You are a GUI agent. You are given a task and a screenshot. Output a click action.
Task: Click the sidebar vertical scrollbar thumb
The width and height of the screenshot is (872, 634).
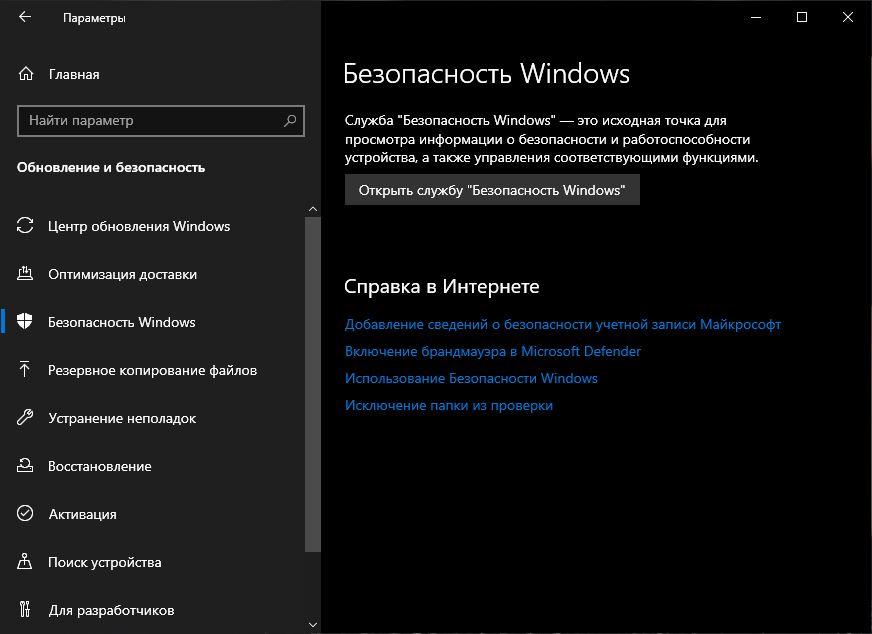(313, 384)
